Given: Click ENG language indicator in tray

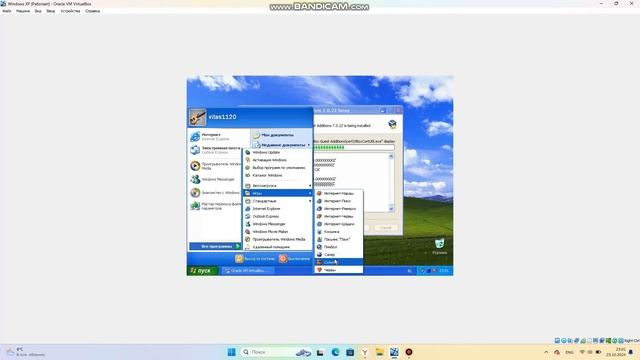Looking at the screenshot, I should click(x=569, y=352).
